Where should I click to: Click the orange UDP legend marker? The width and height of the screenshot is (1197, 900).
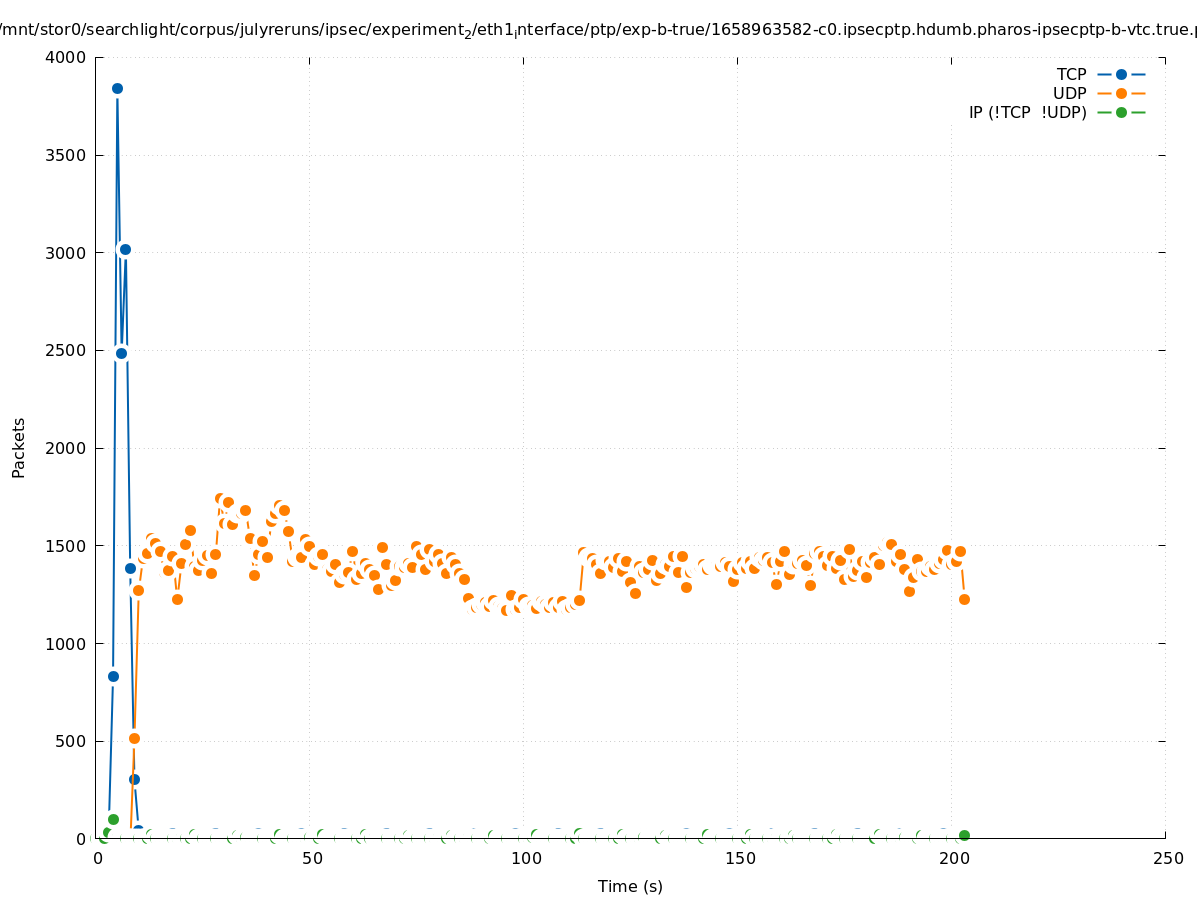[1121, 93]
